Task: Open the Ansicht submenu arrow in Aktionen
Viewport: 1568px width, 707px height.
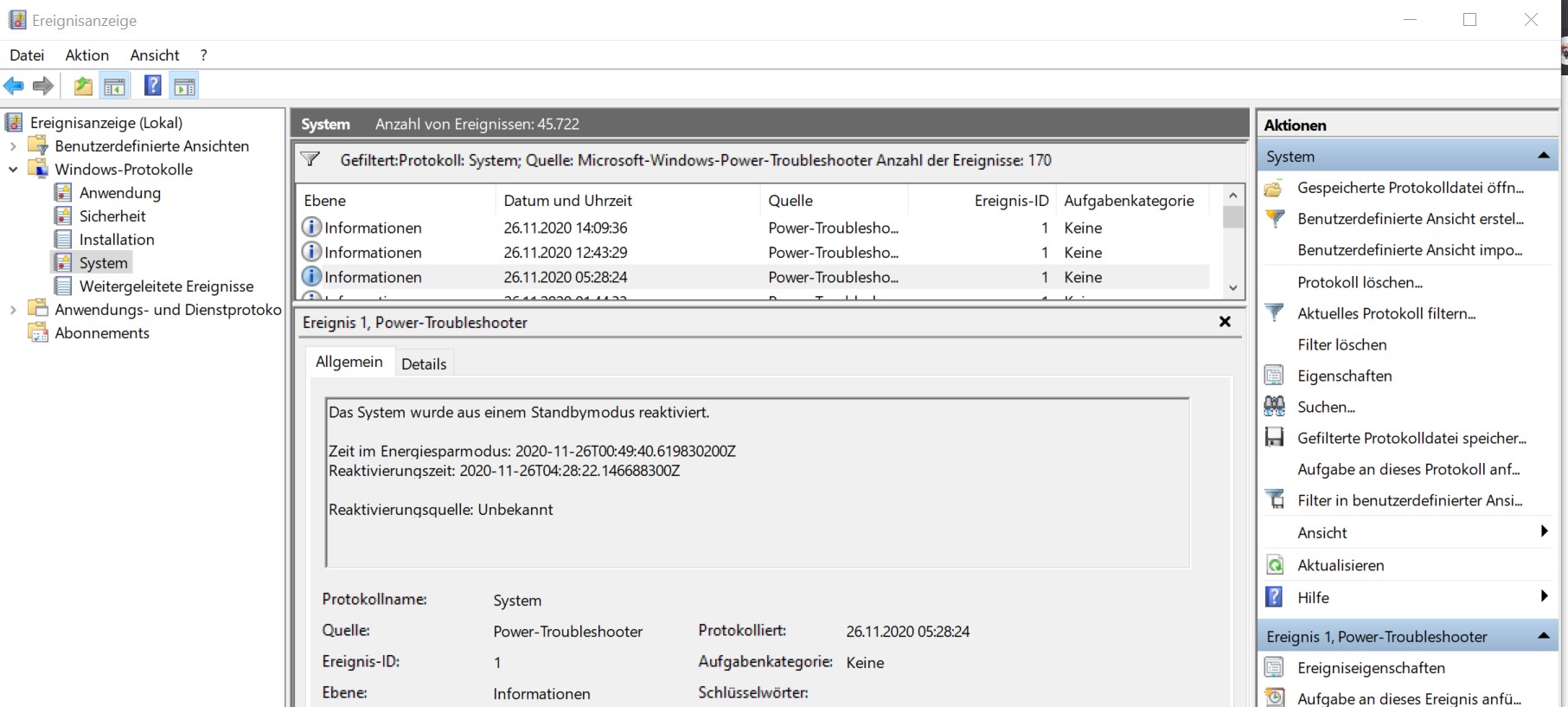Action: point(1544,531)
